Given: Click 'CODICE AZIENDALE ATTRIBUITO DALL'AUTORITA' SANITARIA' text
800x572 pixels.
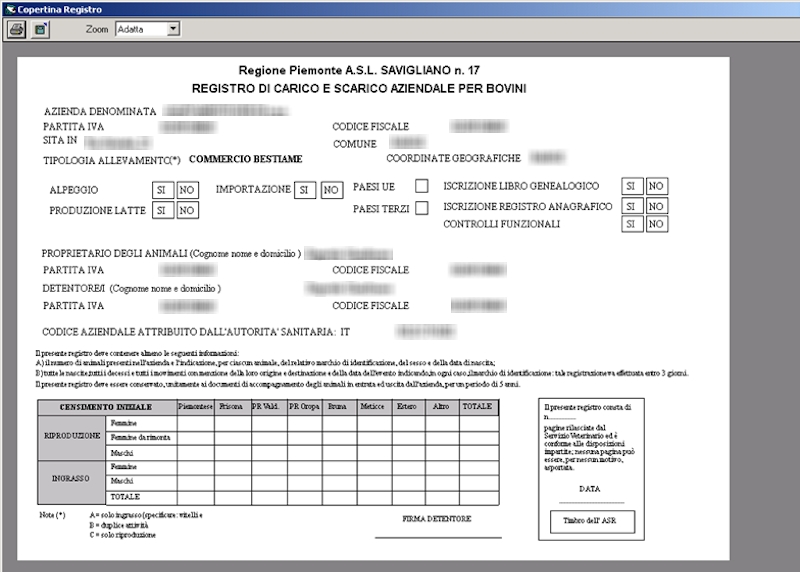Looking at the screenshot, I should click(189, 332).
